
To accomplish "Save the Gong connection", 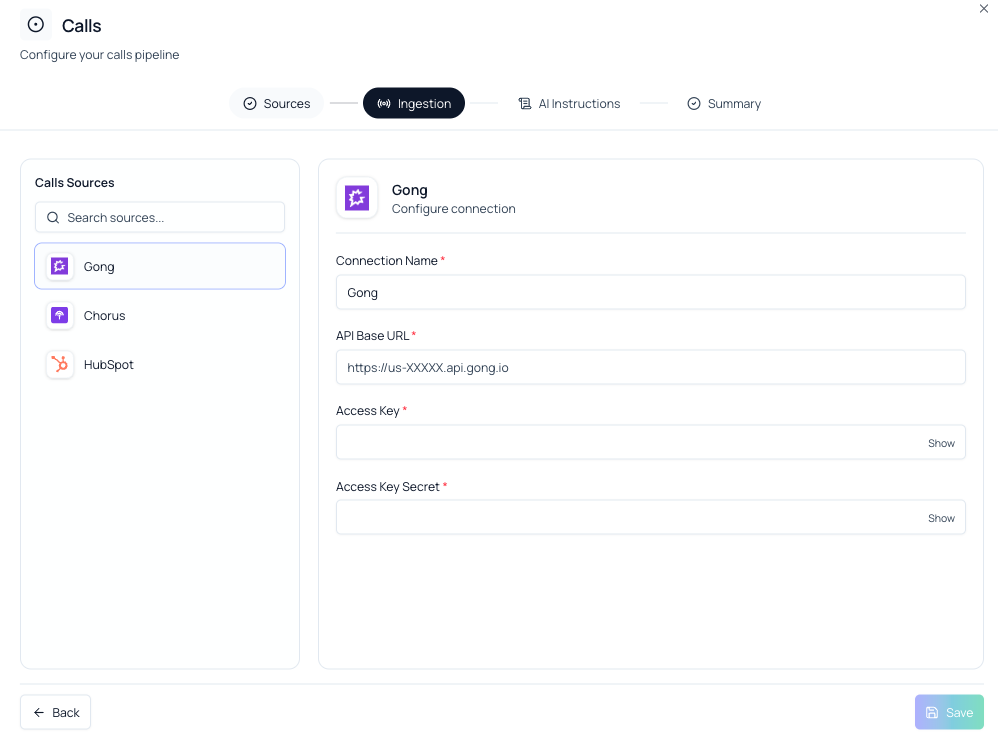I will (949, 712).
